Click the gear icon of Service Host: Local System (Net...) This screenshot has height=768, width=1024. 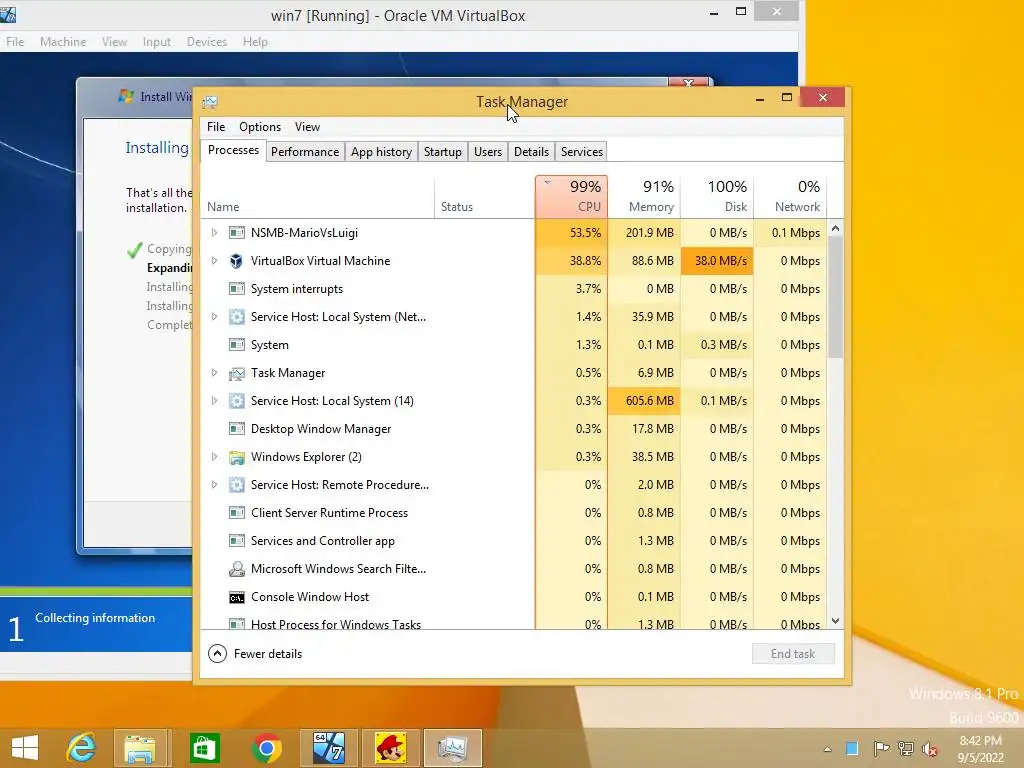pos(236,317)
